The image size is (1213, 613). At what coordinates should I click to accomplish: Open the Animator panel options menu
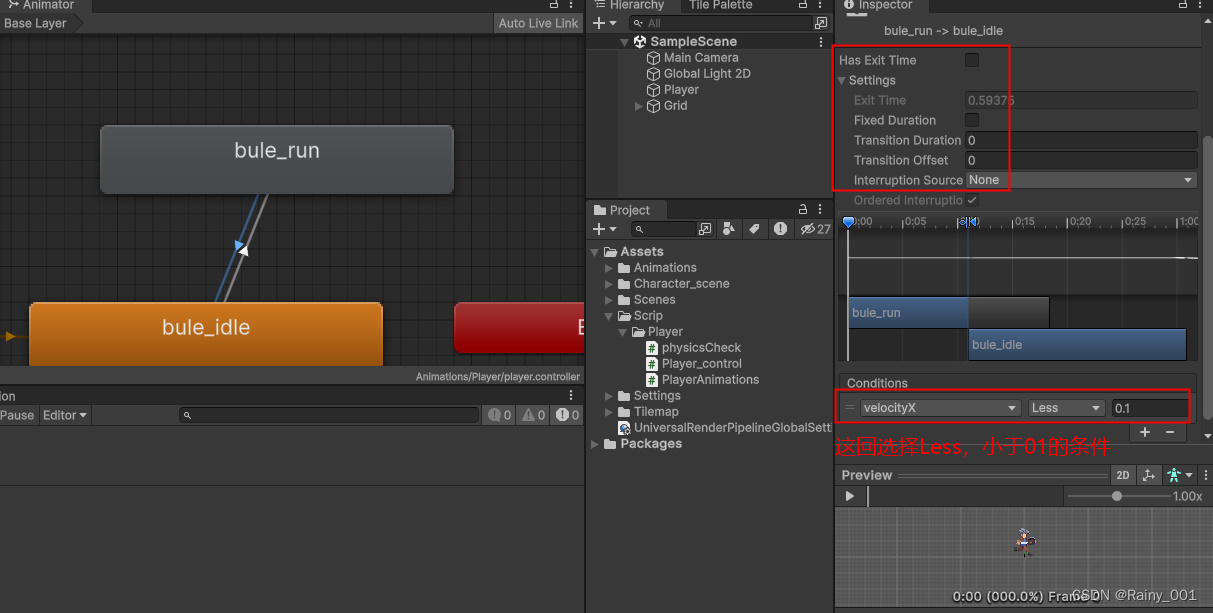pos(571,5)
